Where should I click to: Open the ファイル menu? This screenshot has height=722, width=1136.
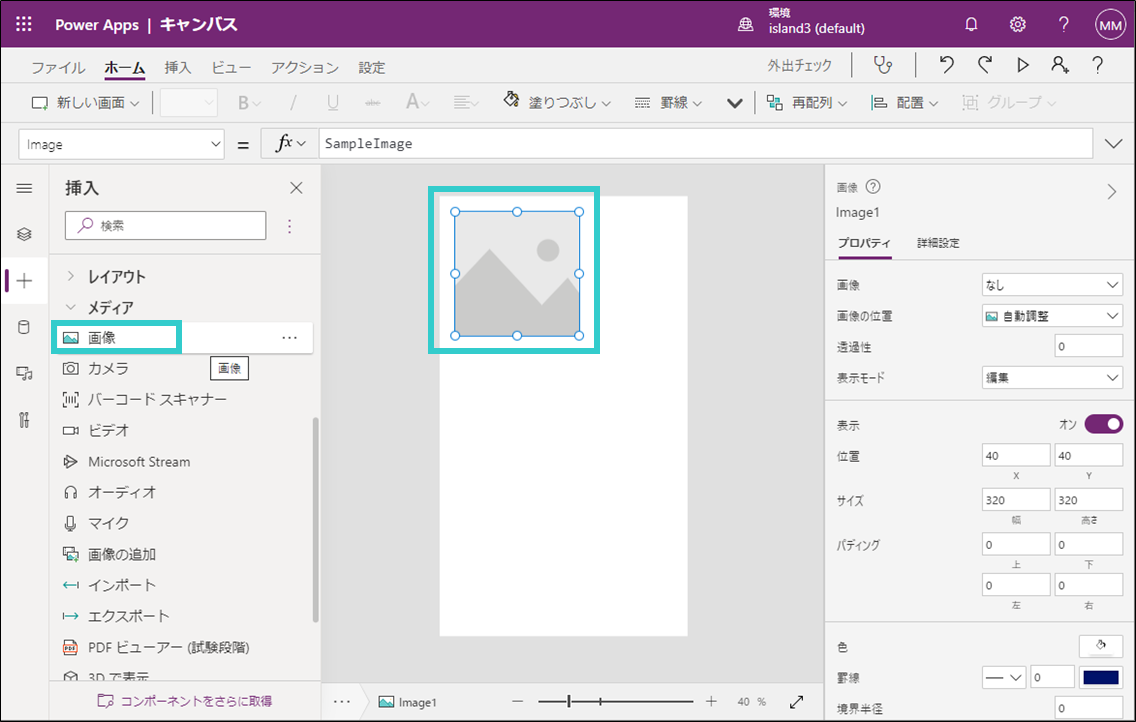[x=58, y=67]
